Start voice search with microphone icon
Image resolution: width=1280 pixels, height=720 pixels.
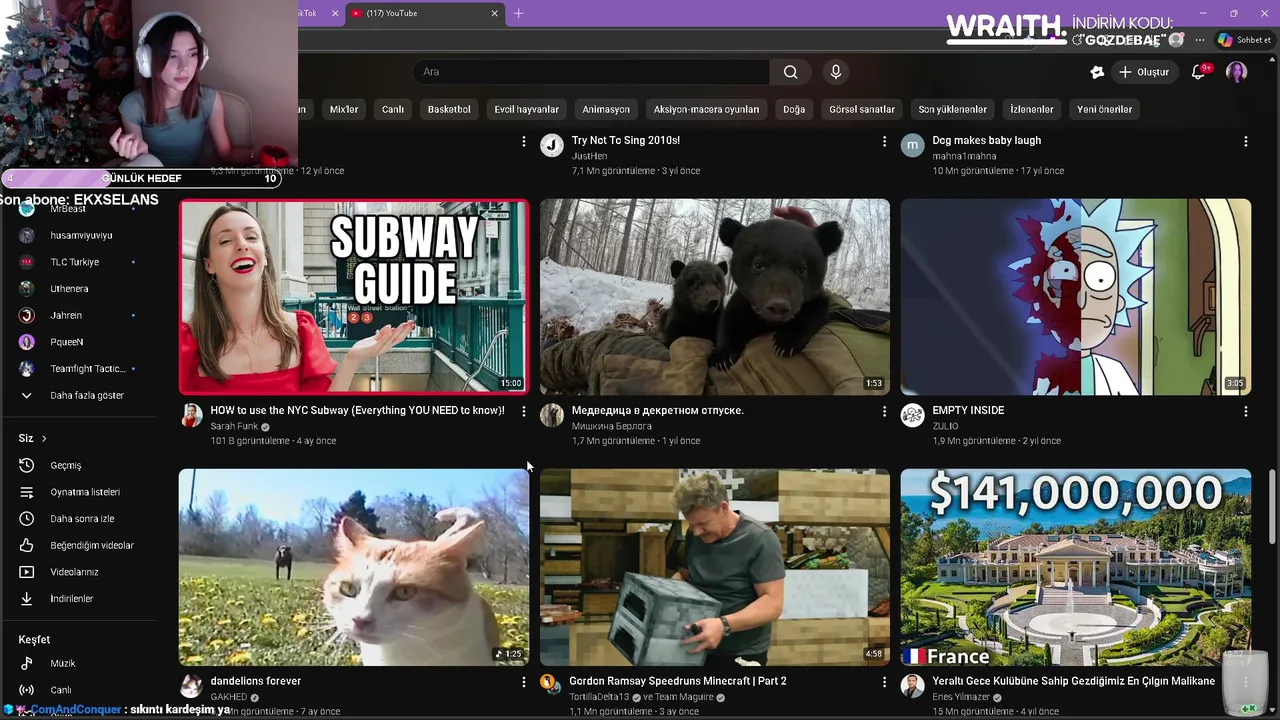coord(836,72)
